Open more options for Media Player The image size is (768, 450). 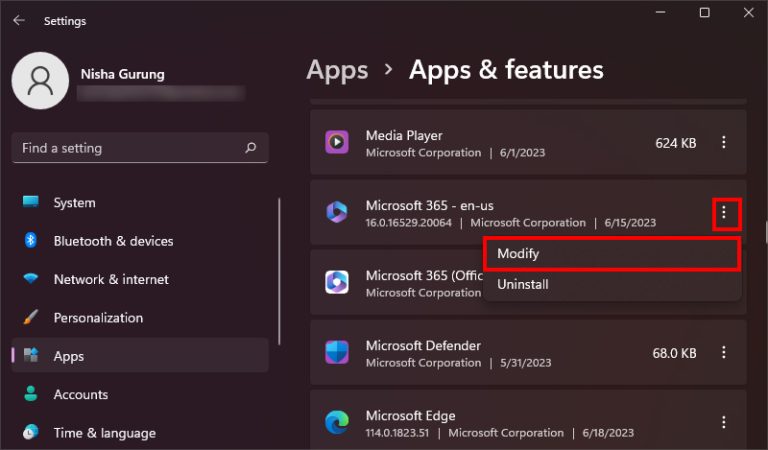click(x=724, y=143)
